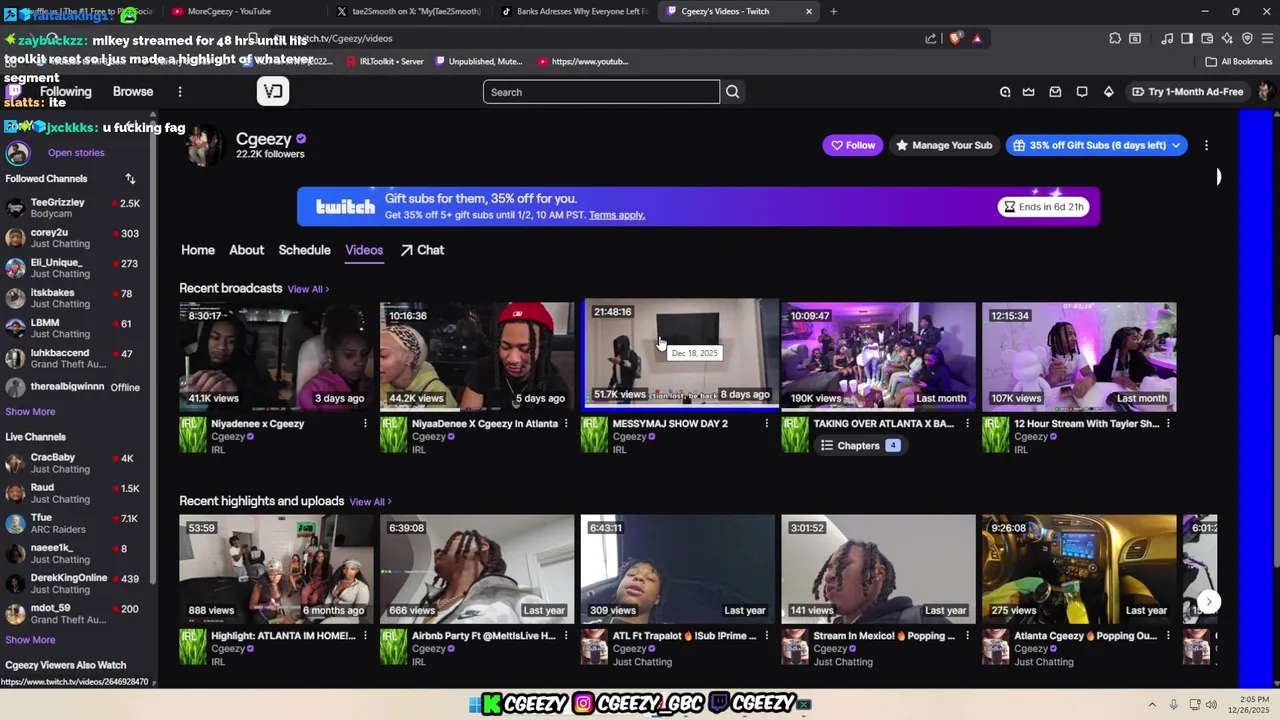The width and height of the screenshot is (1280, 720).
Task: Open Twitch Prime loot crown icon
Action: 1029,92
